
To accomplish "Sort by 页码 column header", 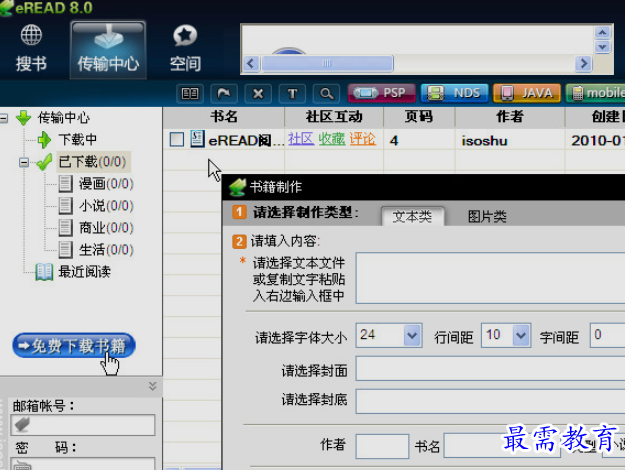I will [419, 117].
